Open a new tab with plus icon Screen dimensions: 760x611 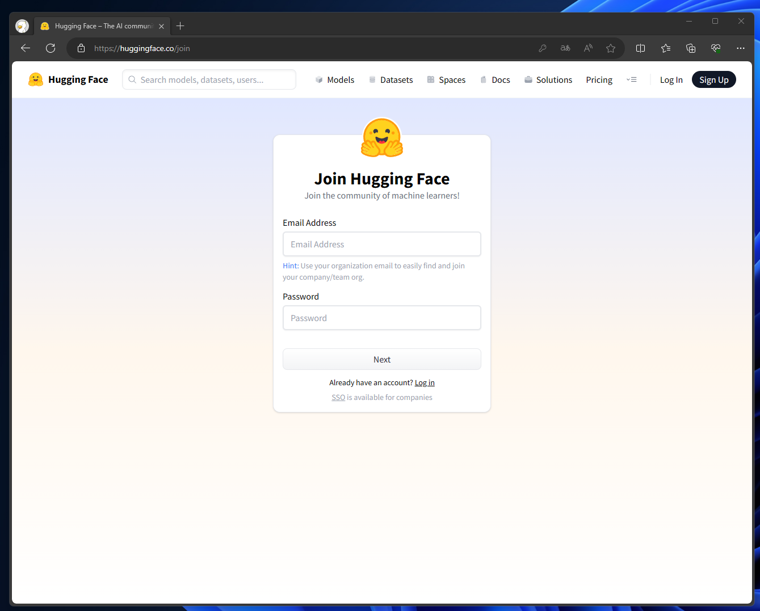180,26
